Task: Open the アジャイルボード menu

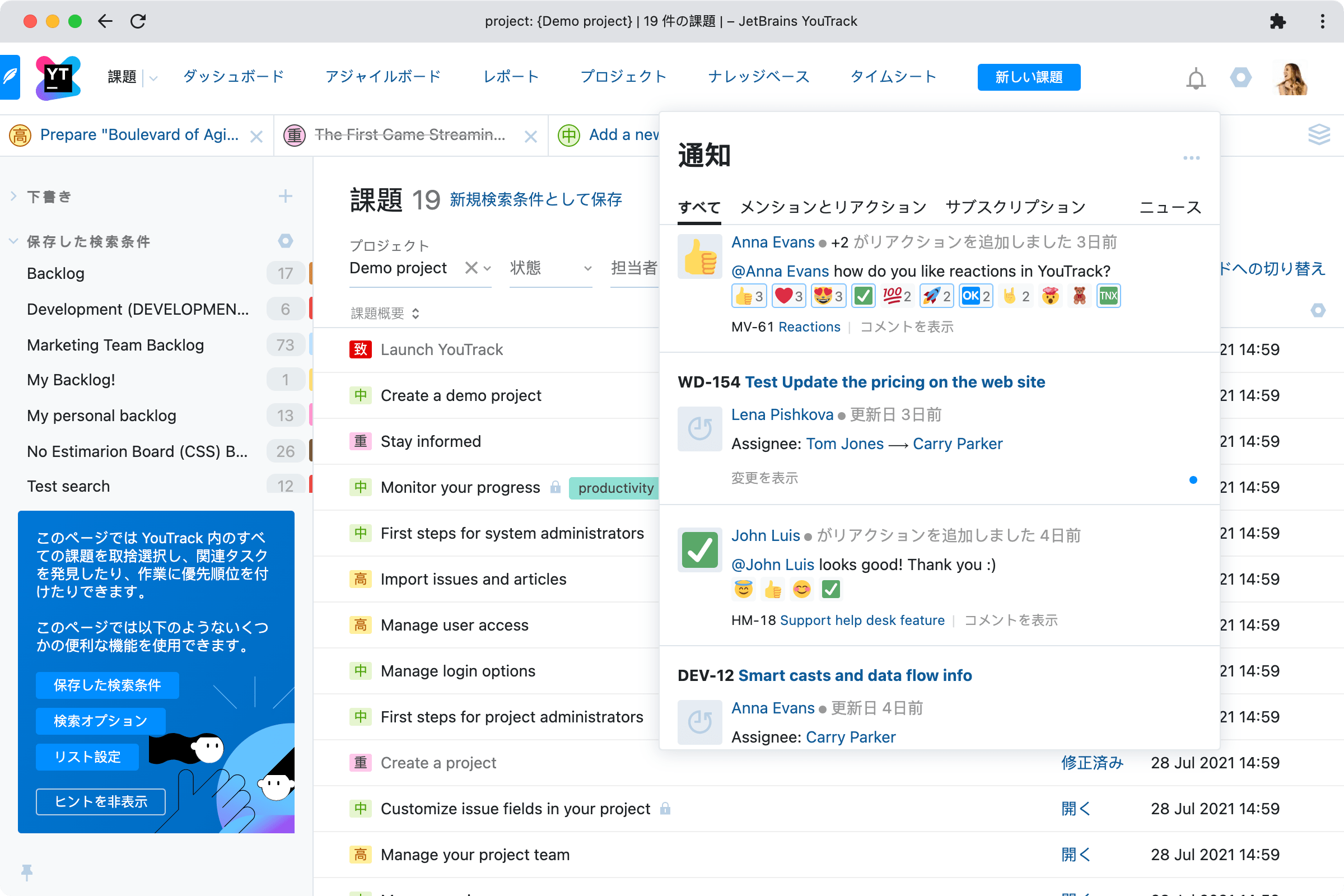Action: [384, 77]
